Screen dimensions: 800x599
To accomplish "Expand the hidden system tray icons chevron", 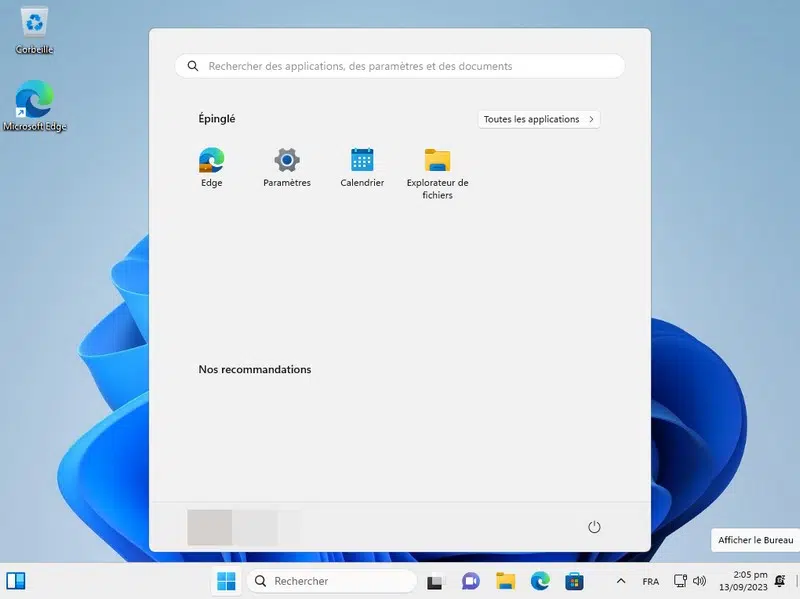I will (621, 581).
